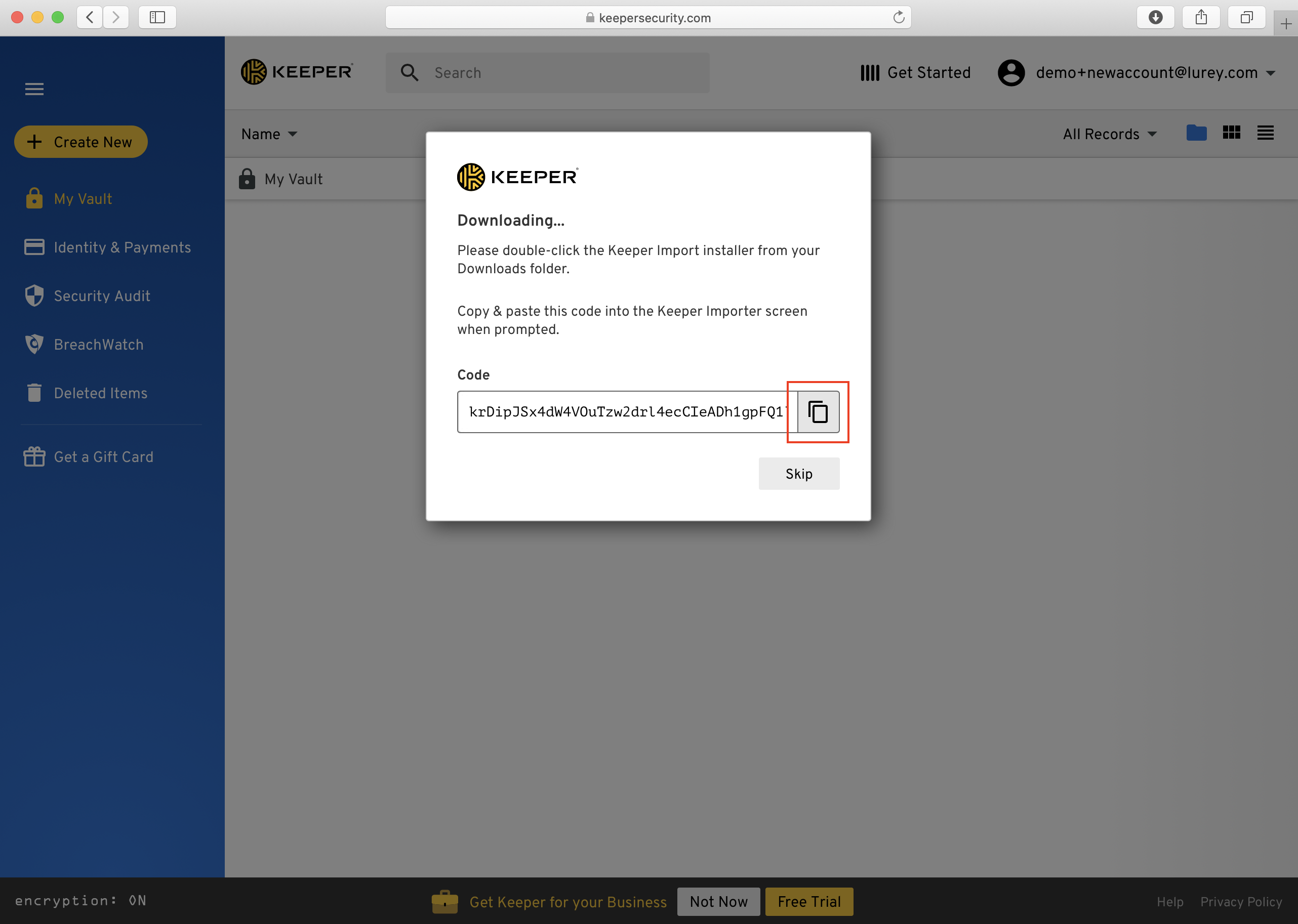This screenshot has width=1298, height=924.
Task: Click the Deleted Items trash icon
Action: click(34, 392)
